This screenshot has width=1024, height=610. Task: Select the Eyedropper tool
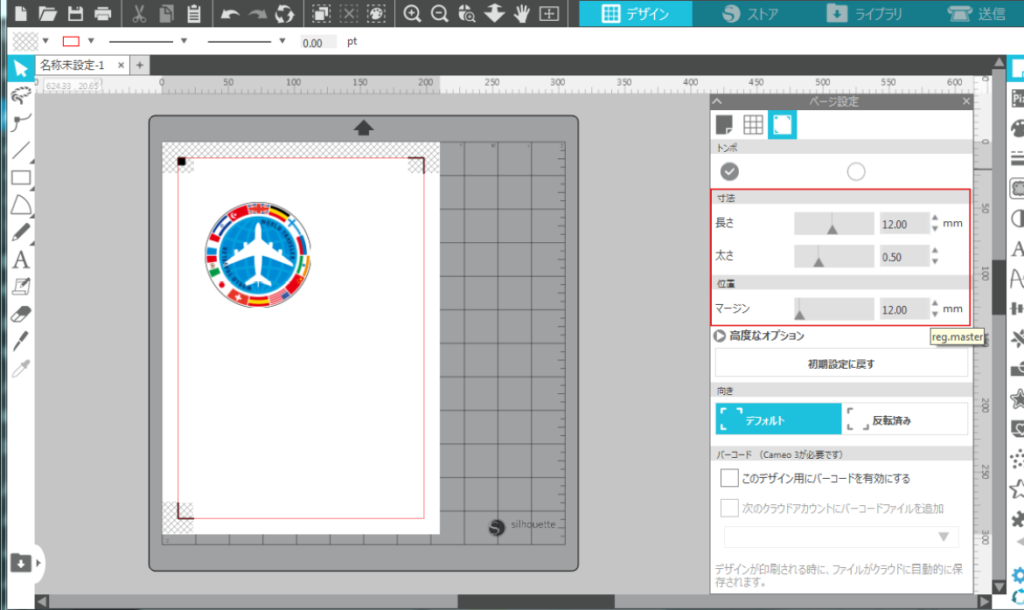(x=21, y=368)
